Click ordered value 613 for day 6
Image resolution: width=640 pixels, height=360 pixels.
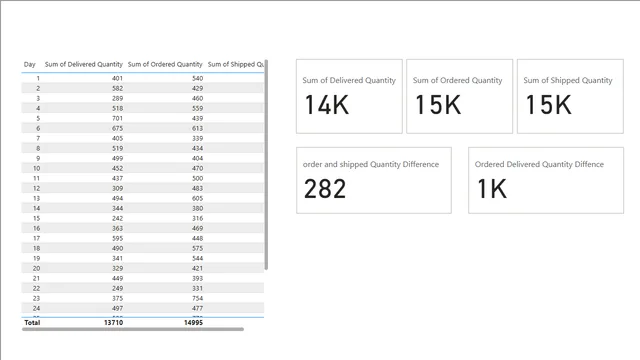198,128
